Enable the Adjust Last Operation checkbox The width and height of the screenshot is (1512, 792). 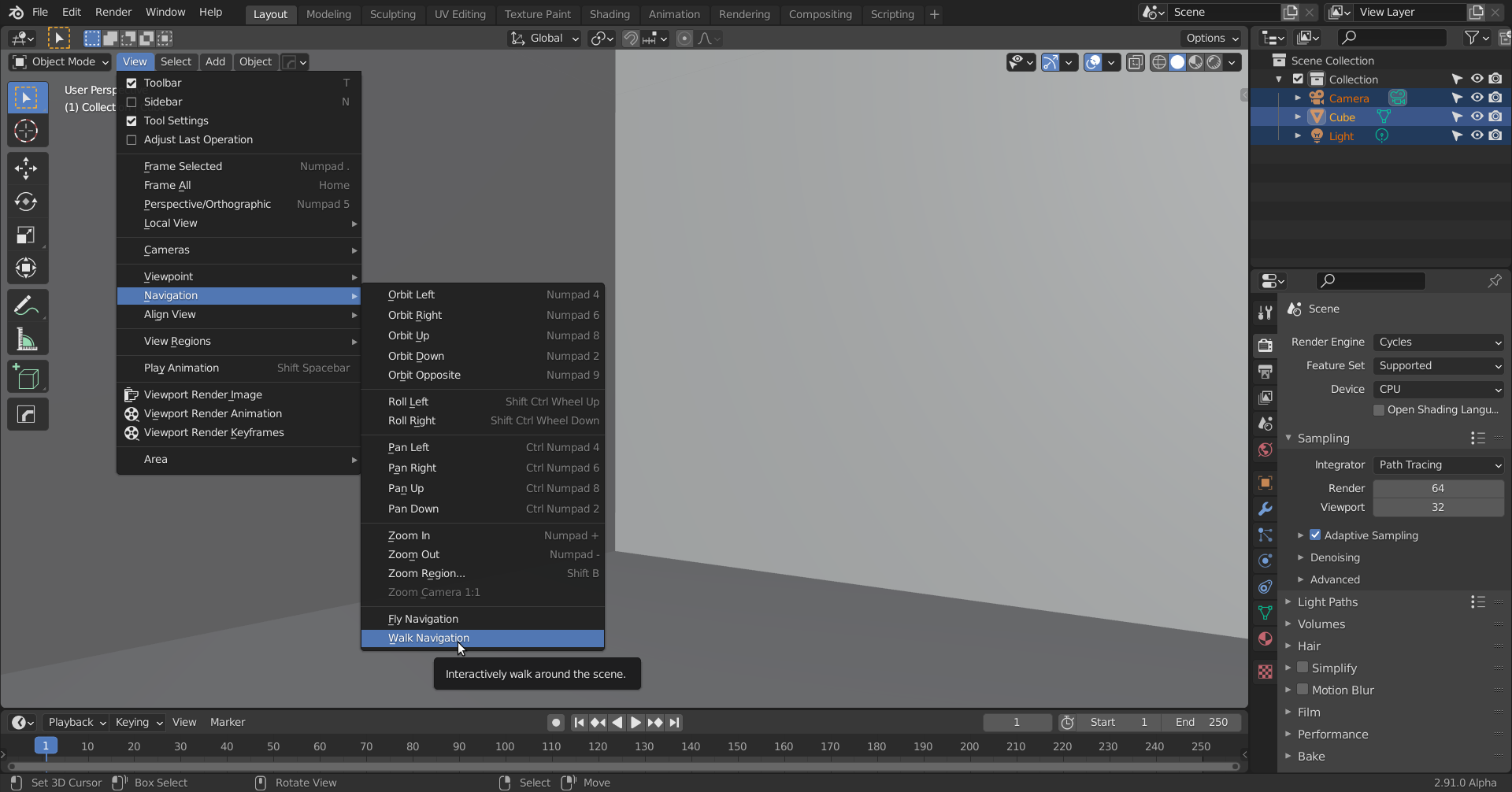(132, 139)
